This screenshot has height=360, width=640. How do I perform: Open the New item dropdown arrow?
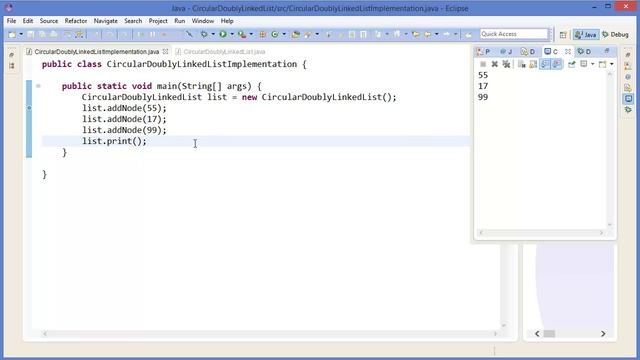tap(20, 35)
